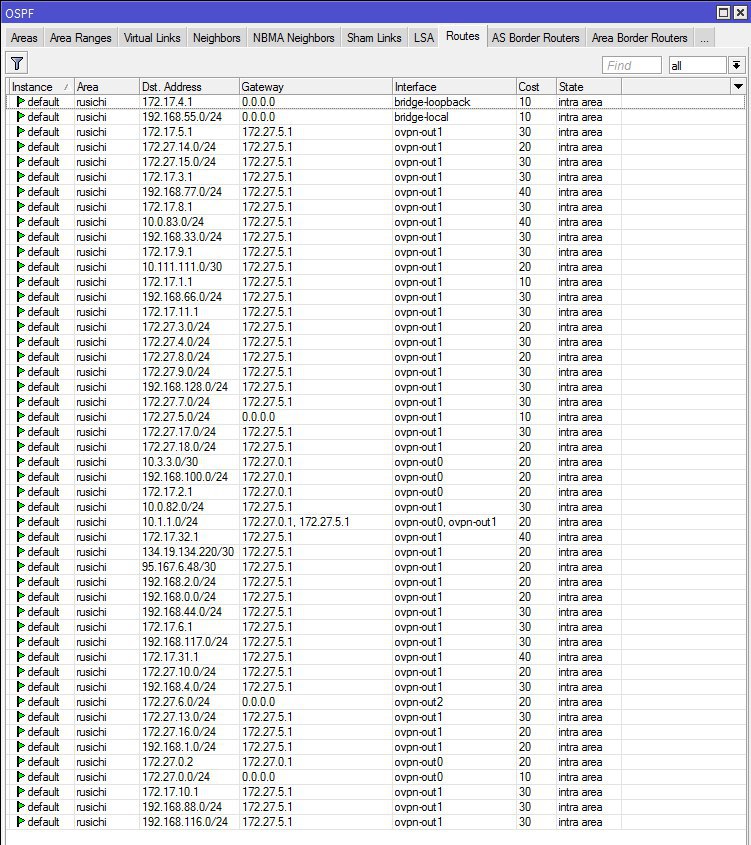Image resolution: width=751 pixels, height=845 pixels.
Task: Click interface cell 'bridge-local'
Action: click(x=421, y=117)
